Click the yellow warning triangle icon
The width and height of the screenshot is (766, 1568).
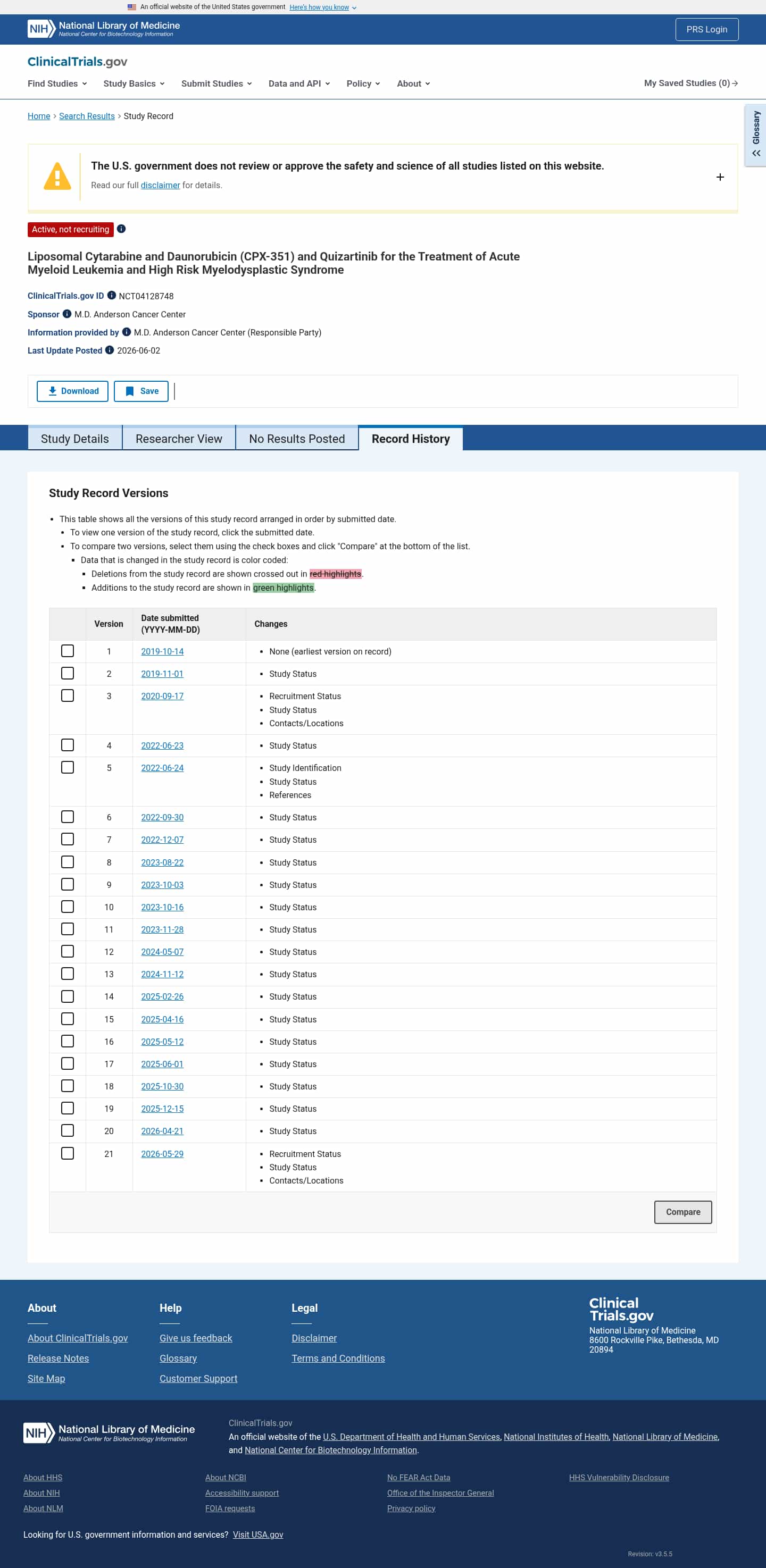click(57, 176)
